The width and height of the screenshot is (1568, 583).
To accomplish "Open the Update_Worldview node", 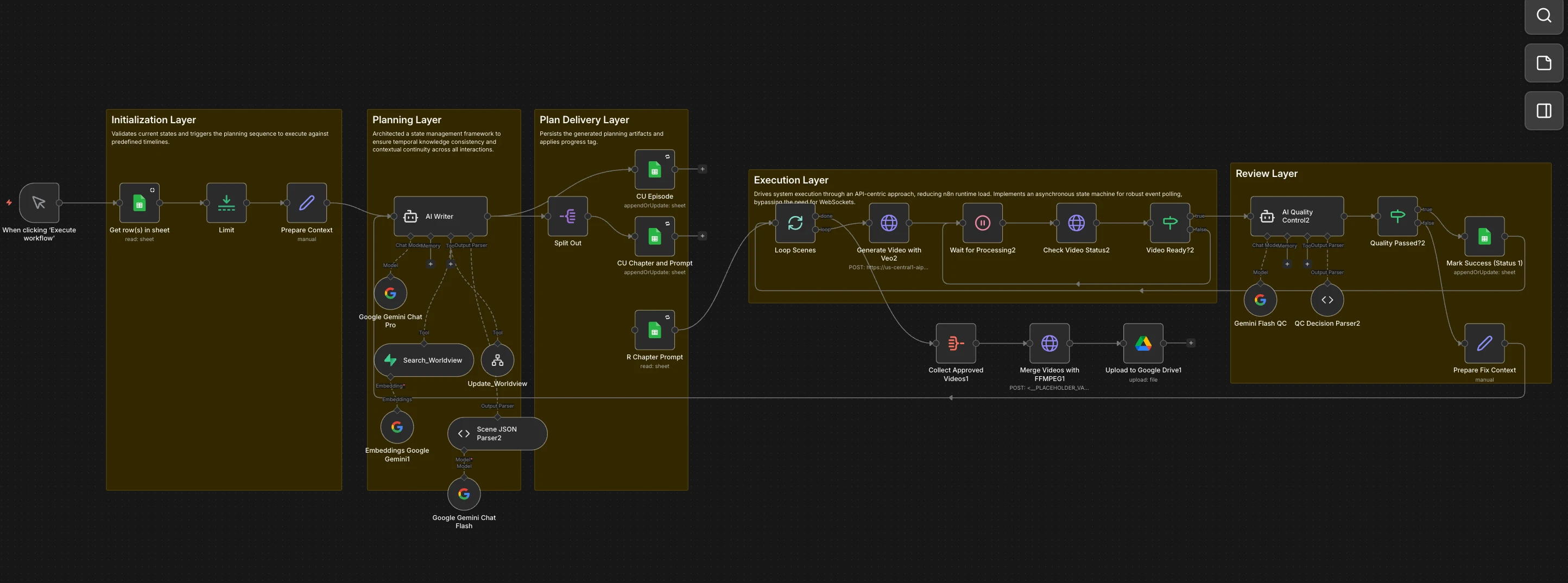I will tap(497, 360).
